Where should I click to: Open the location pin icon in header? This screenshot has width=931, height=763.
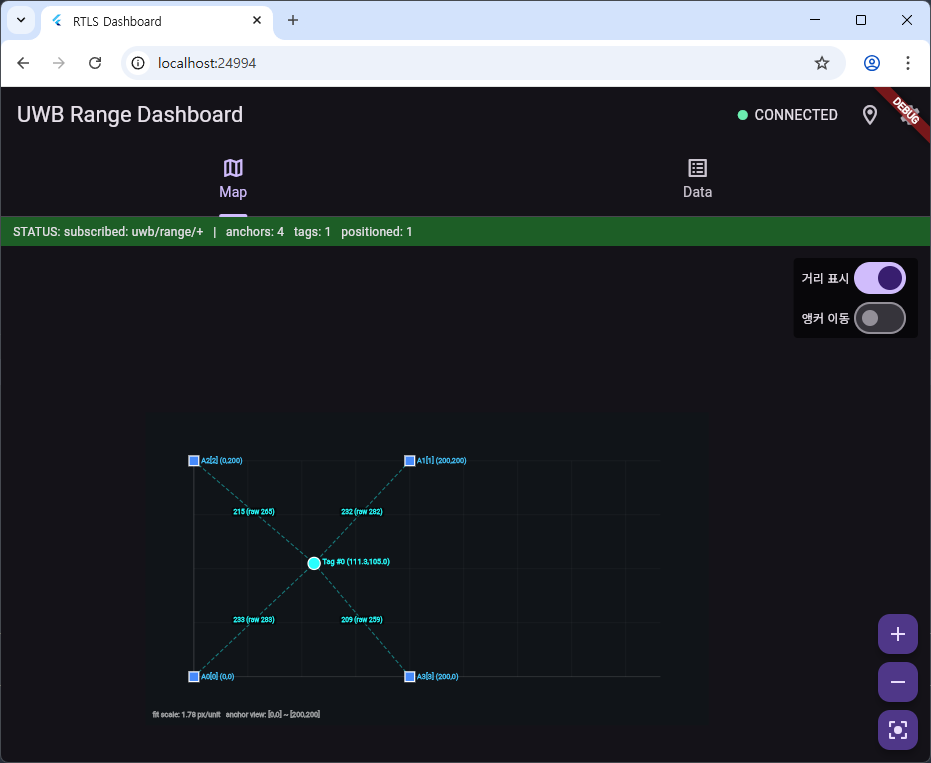click(869, 115)
